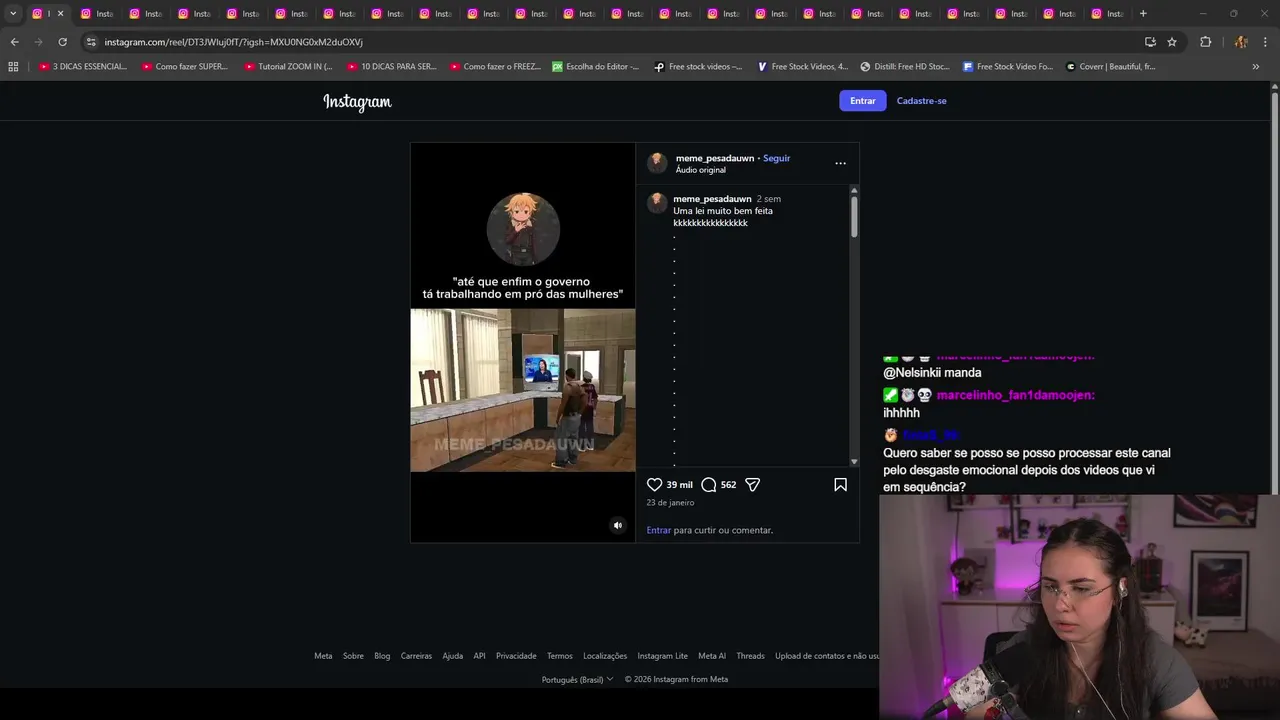Image resolution: width=1280 pixels, height=720 pixels.
Task: Open bookmark '10 DICAS PARA SER...'
Action: point(391,67)
